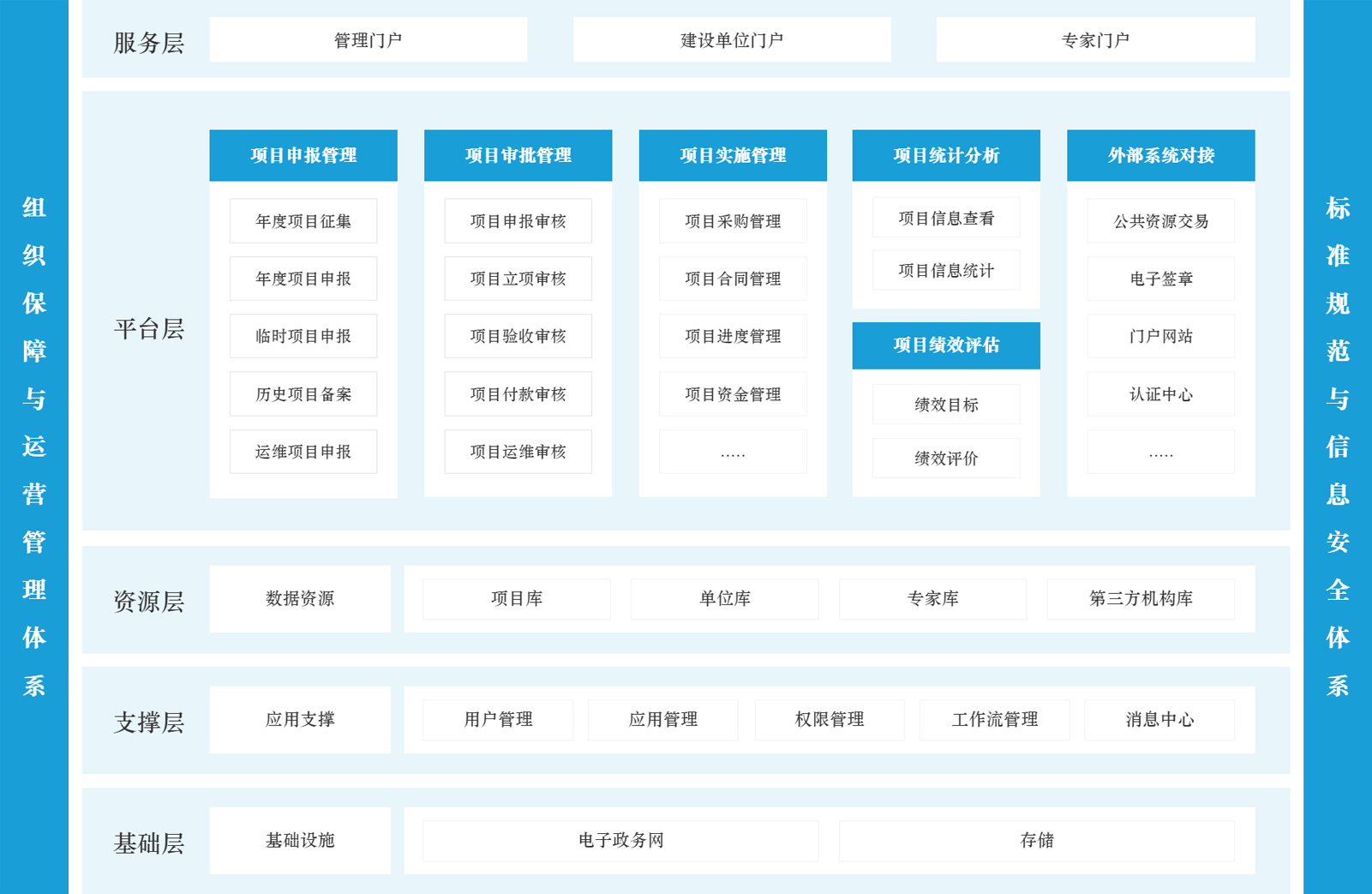Viewport: 1372px width, 894px height.
Task: Click the 管理门户 portal box
Action: pos(368,40)
